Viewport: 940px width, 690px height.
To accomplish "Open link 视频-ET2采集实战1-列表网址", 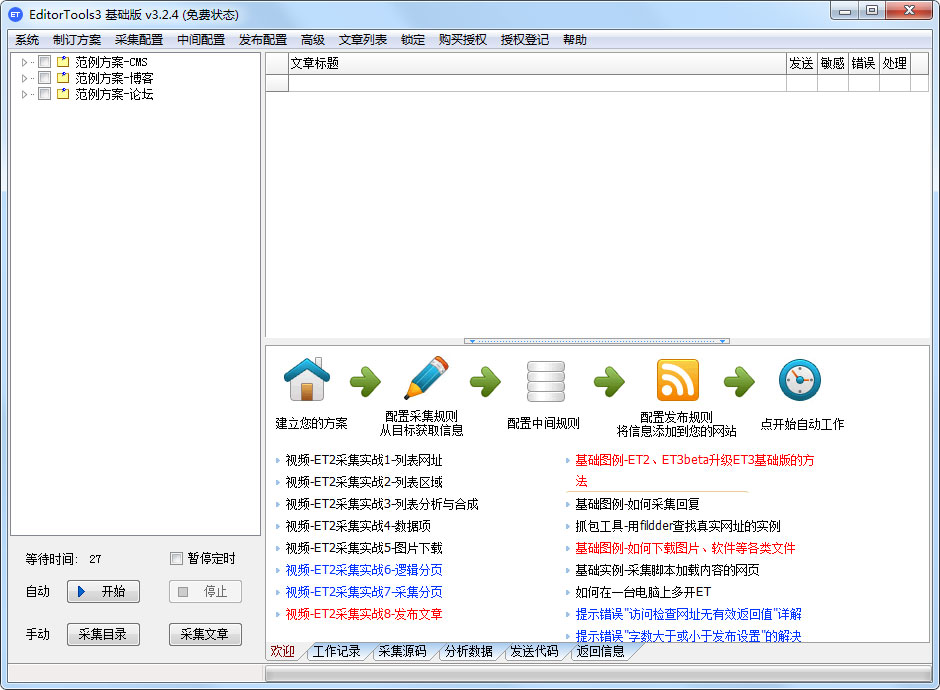I will (x=364, y=460).
